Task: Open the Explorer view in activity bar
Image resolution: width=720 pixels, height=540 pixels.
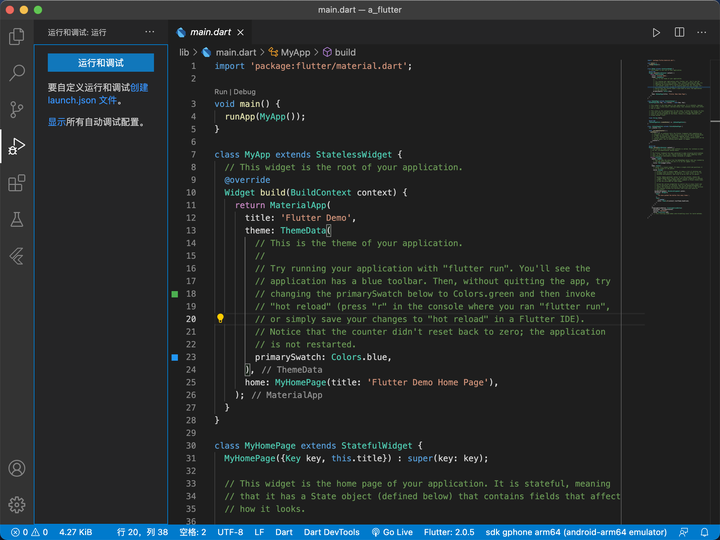Action: tap(17, 36)
